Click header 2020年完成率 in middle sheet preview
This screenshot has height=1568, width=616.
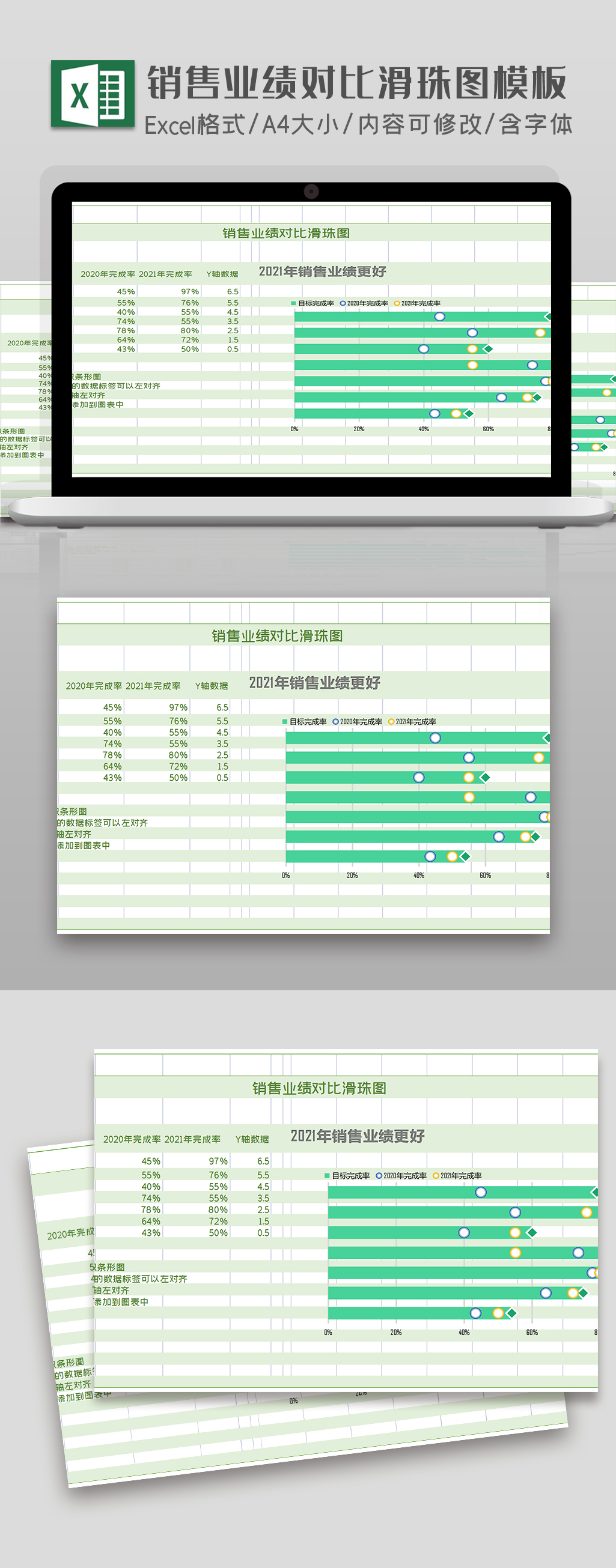(x=94, y=686)
